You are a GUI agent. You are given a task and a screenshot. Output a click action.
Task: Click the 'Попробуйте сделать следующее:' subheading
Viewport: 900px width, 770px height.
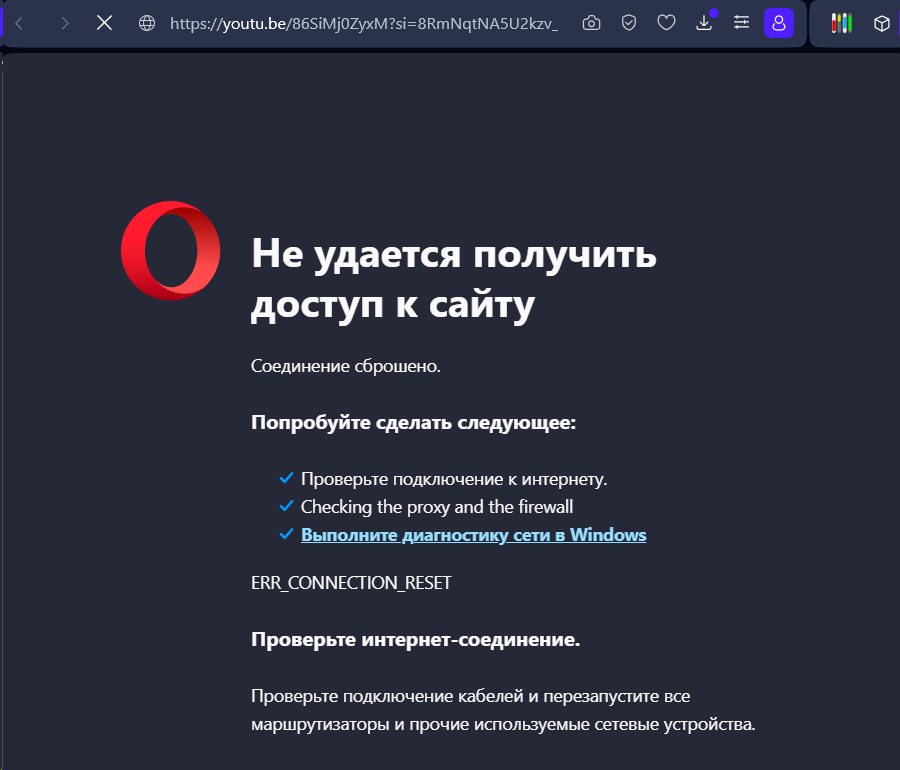[x=413, y=422]
